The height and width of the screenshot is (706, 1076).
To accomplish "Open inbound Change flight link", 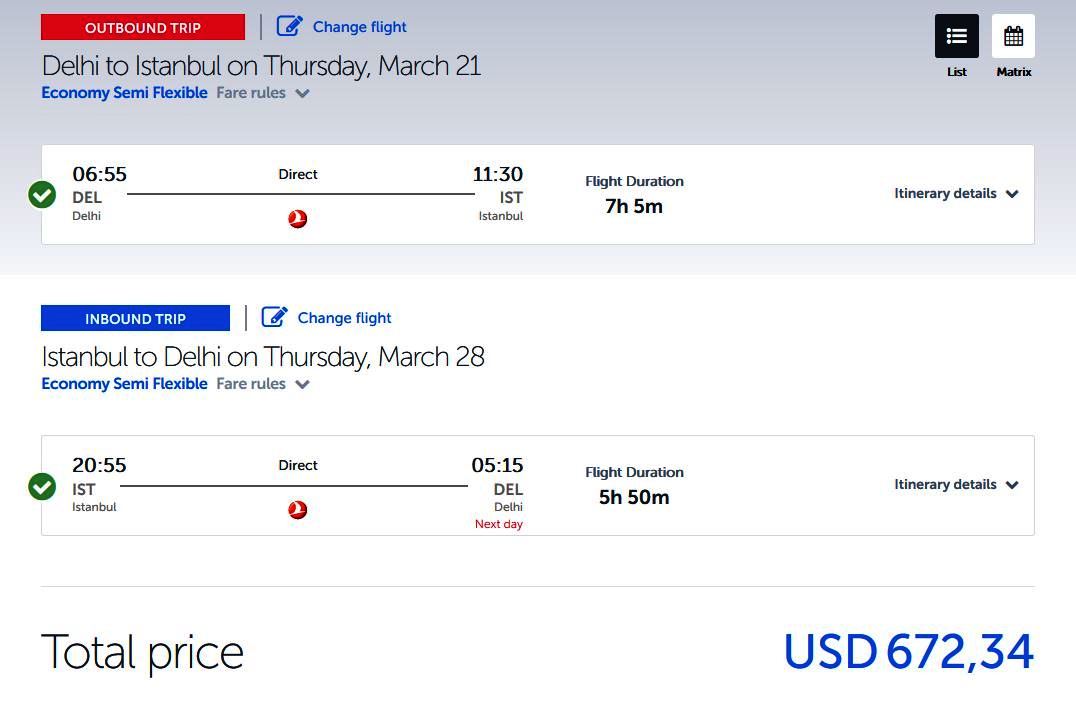I will tap(344, 318).
